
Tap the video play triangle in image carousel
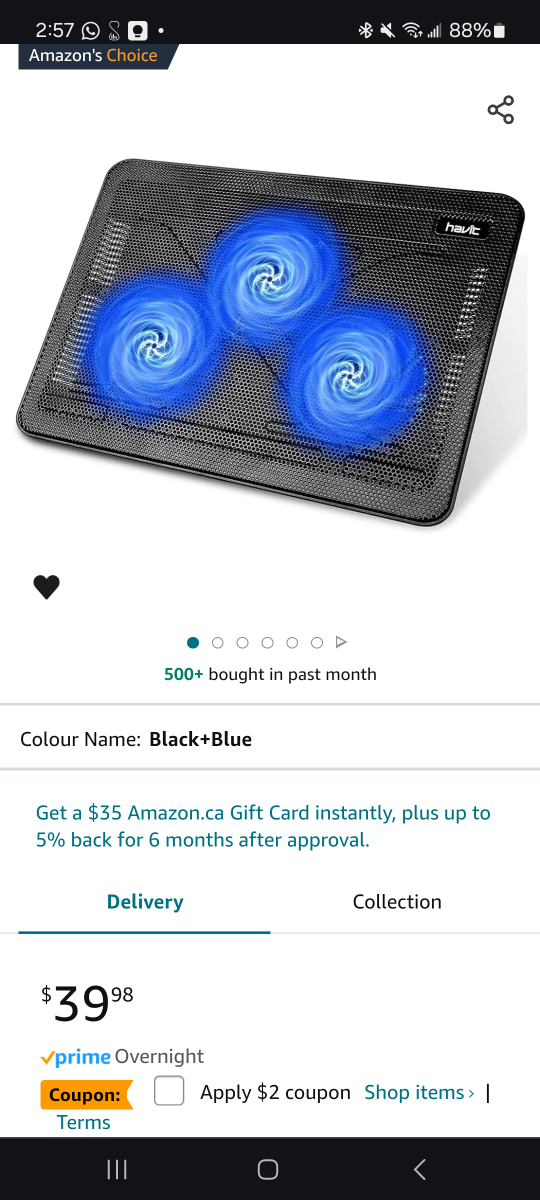(x=341, y=642)
